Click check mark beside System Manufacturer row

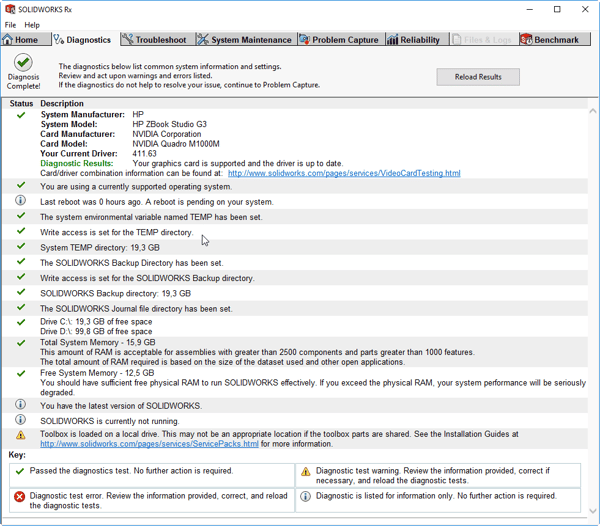(21, 115)
